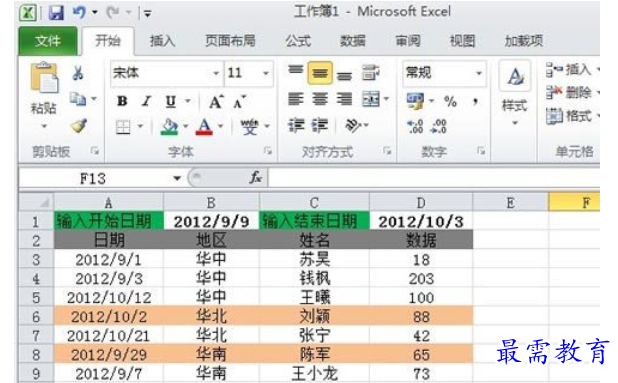Click the Wrap Text icon
The image size is (618, 383).
click(370, 73)
